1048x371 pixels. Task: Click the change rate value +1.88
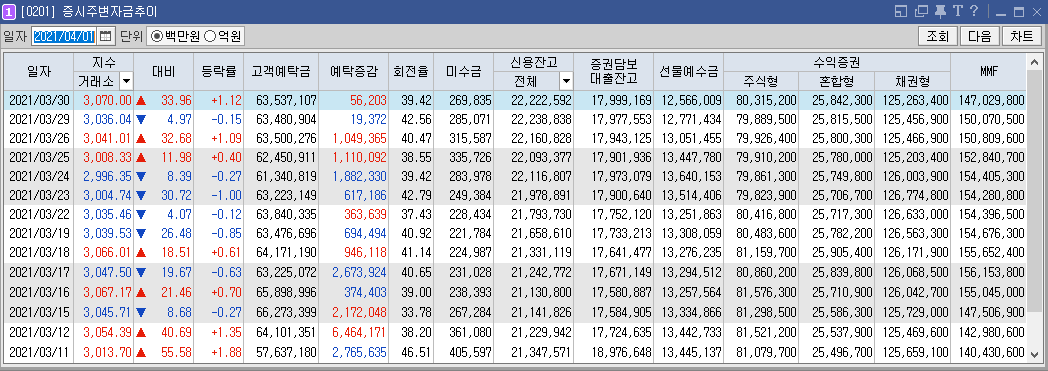225,352
